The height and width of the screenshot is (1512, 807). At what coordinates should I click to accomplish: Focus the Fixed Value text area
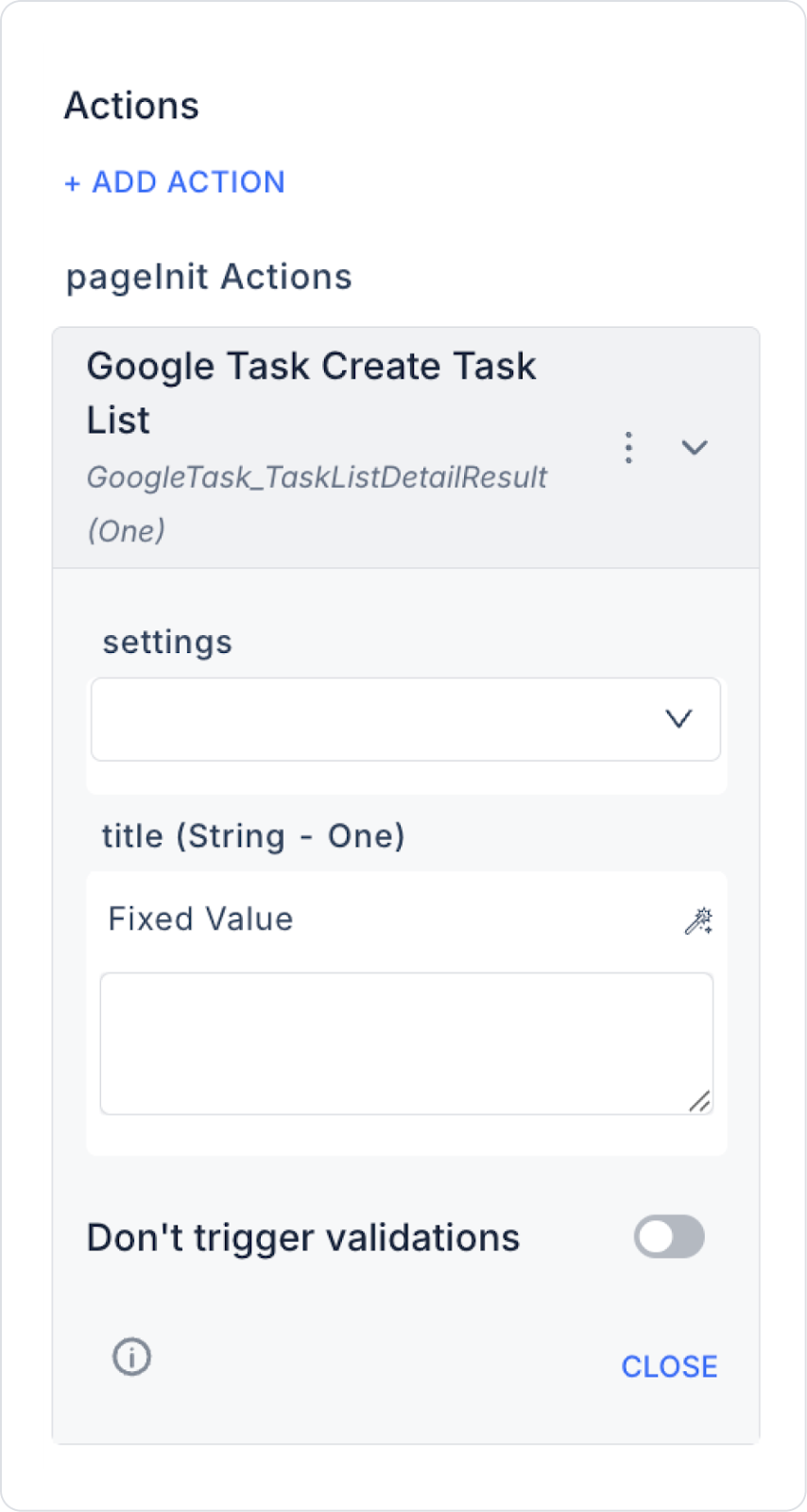click(x=406, y=1043)
